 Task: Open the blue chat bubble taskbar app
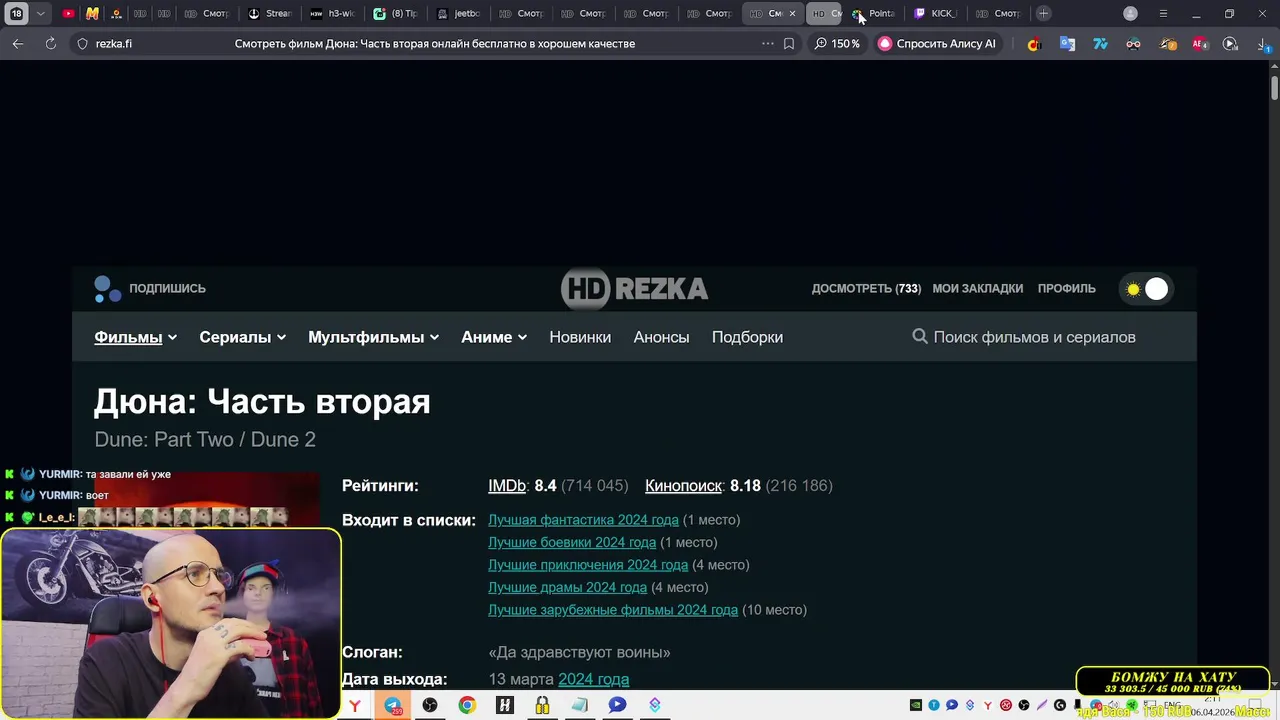[617, 706]
